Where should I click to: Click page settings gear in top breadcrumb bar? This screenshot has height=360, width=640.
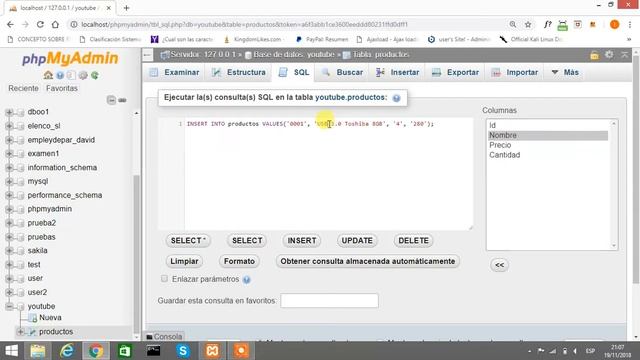click(609, 54)
